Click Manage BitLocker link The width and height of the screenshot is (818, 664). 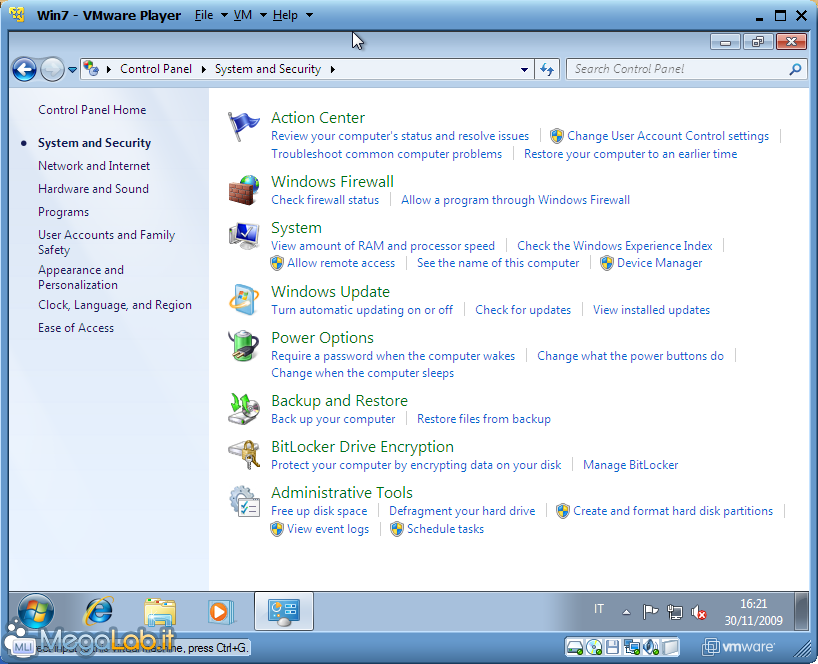pos(630,465)
